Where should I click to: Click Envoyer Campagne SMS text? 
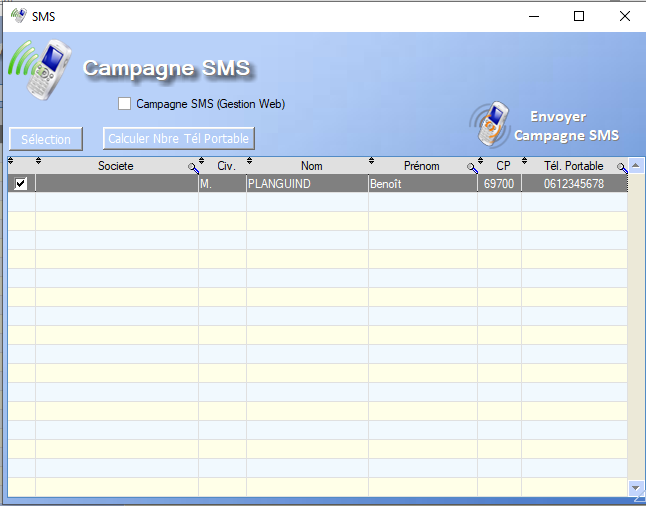[565, 126]
